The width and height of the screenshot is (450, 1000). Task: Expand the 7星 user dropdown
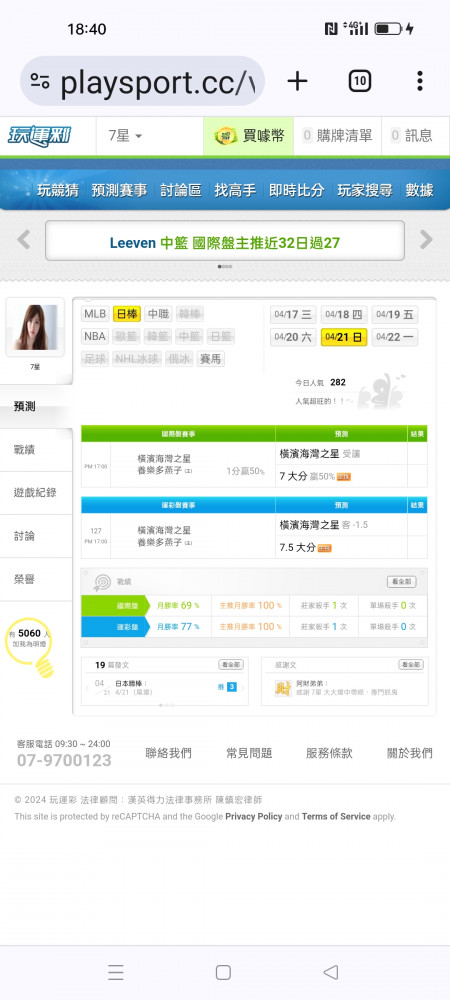(x=126, y=136)
